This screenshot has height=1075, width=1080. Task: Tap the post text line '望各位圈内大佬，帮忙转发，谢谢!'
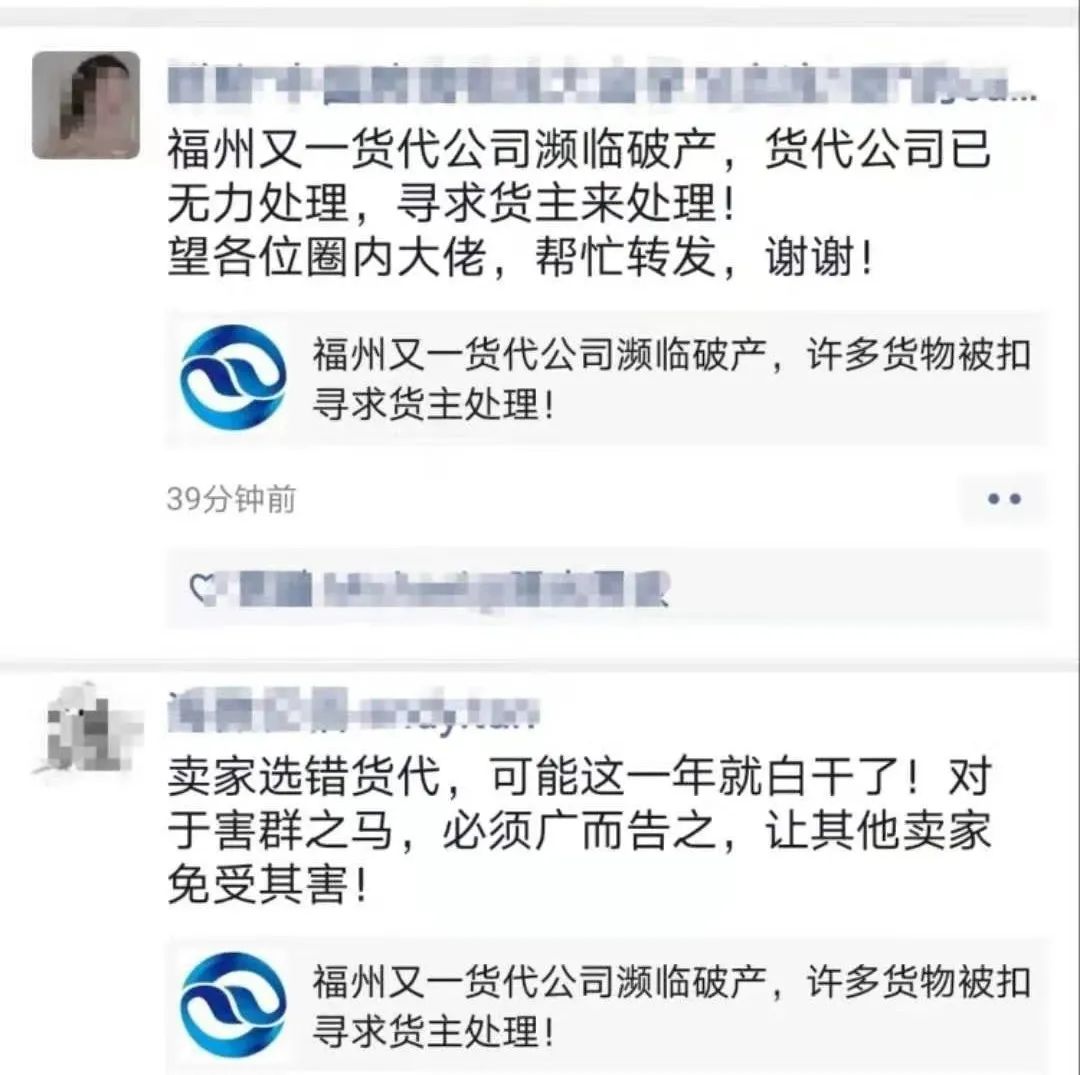520,257
